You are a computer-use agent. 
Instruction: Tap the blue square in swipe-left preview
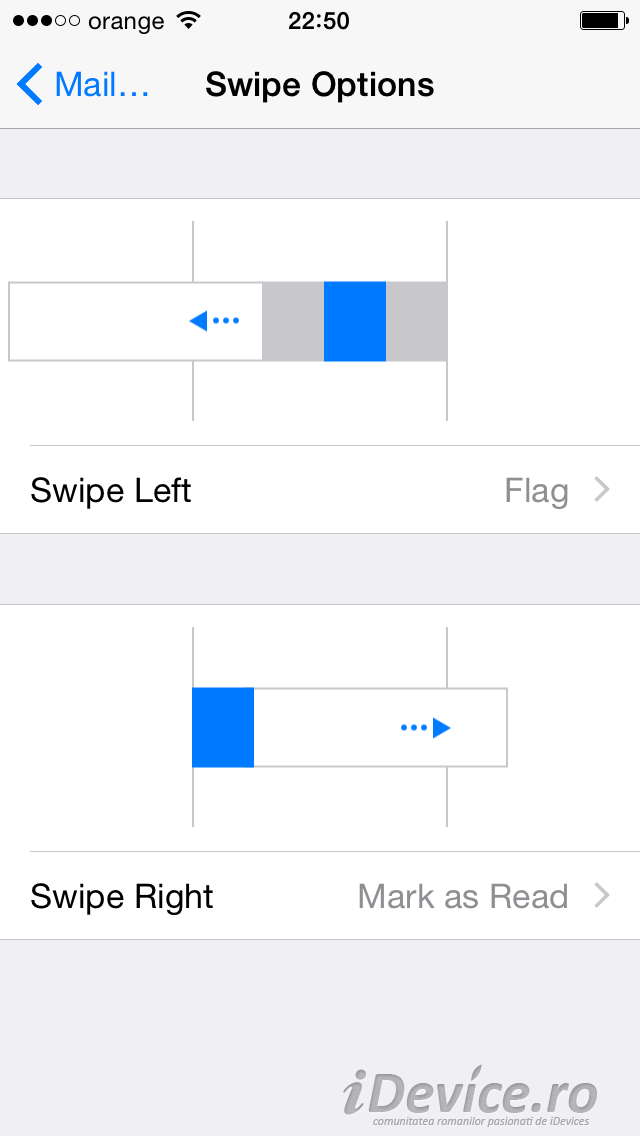coord(355,321)
